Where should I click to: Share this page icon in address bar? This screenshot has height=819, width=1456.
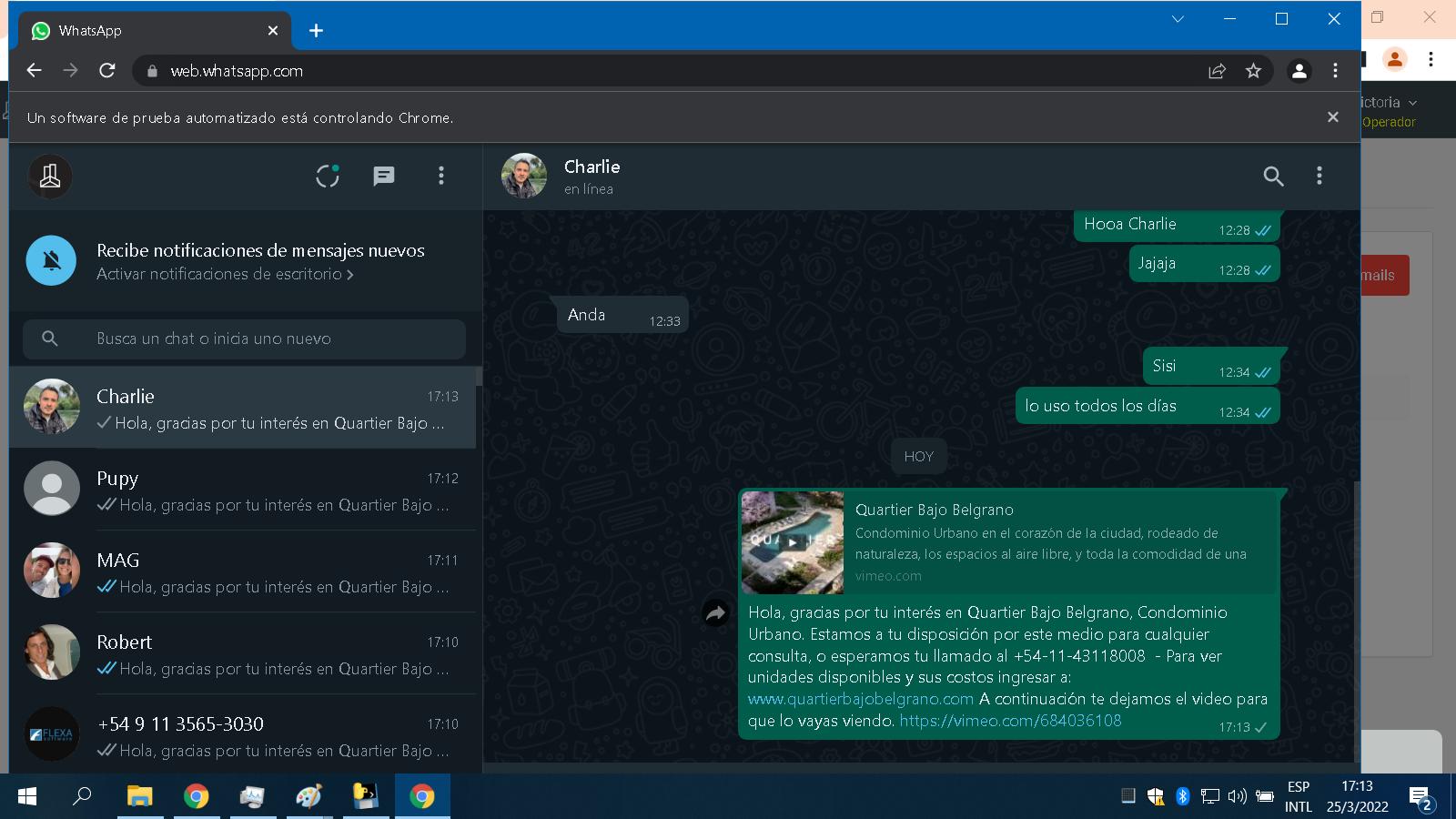point(1217,71)
